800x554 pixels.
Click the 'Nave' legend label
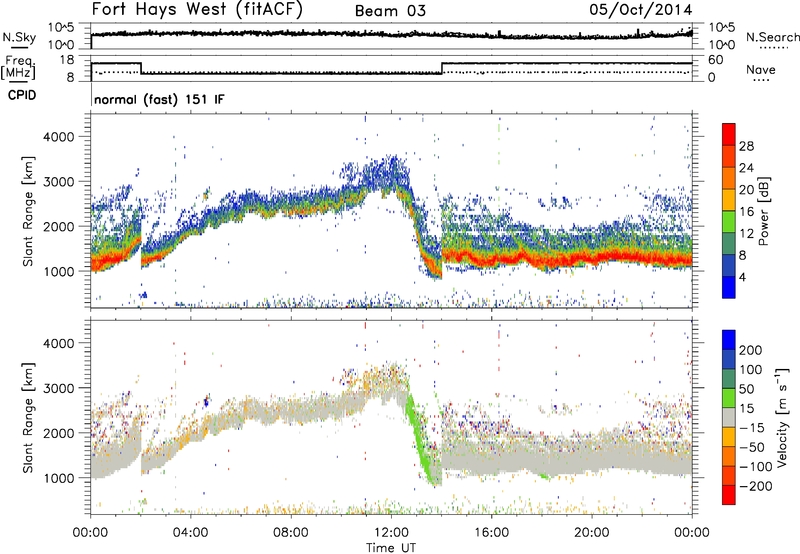point(761,69)
